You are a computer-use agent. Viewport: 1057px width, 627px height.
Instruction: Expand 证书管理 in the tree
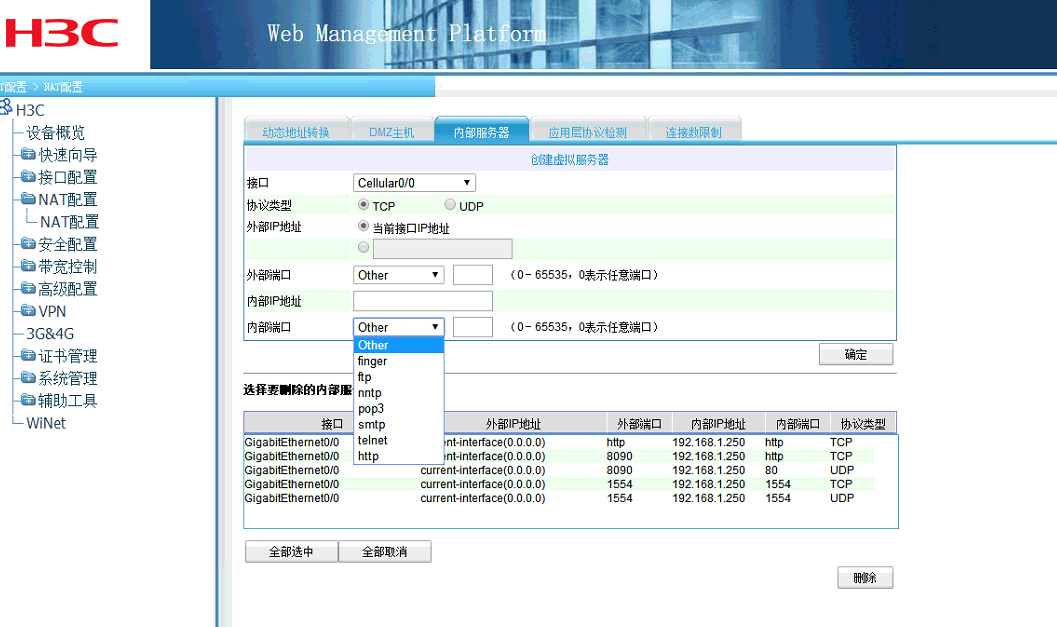point(67,356)
